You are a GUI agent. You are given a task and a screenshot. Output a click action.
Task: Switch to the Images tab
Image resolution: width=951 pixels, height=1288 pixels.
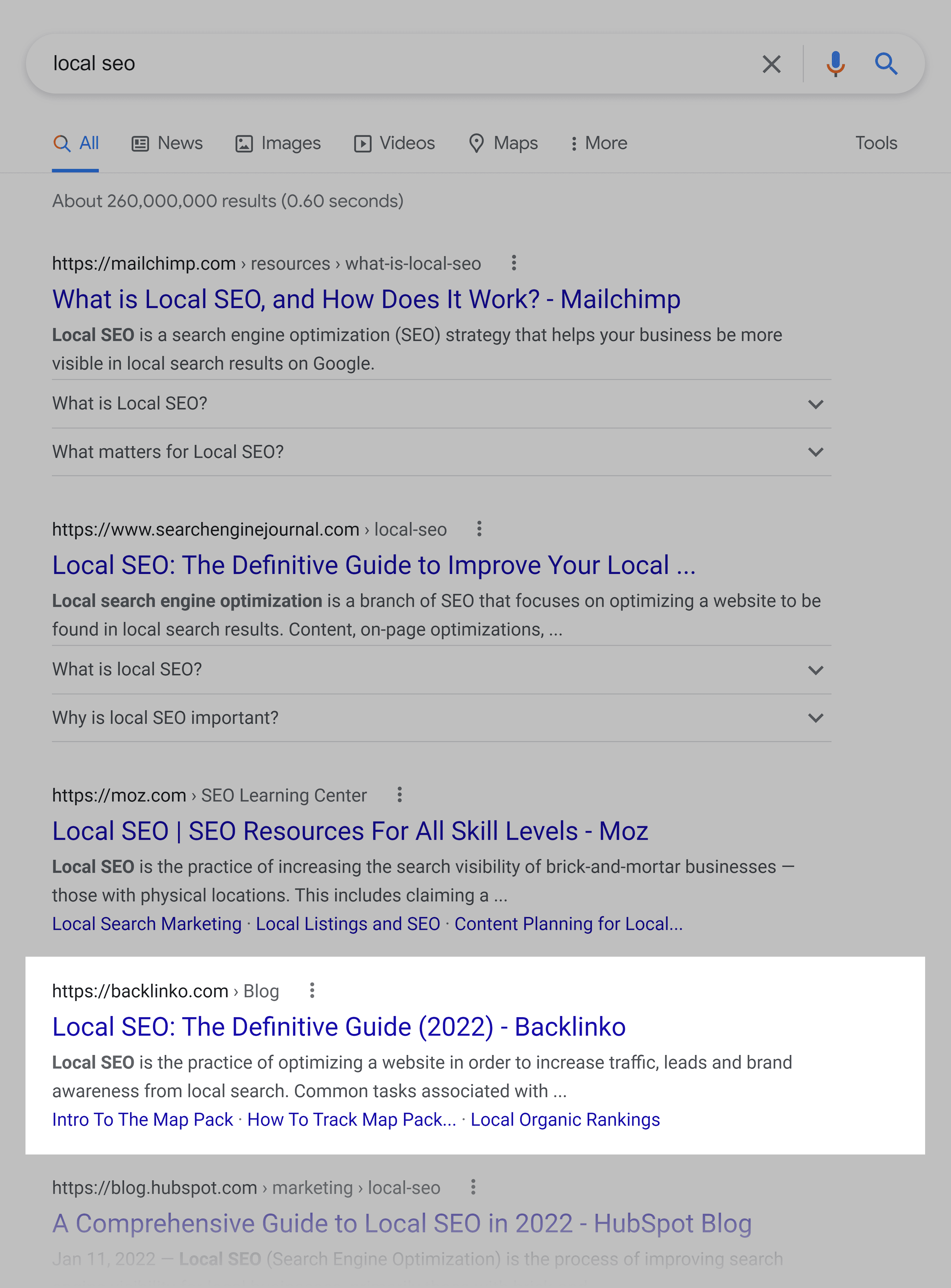278,143
